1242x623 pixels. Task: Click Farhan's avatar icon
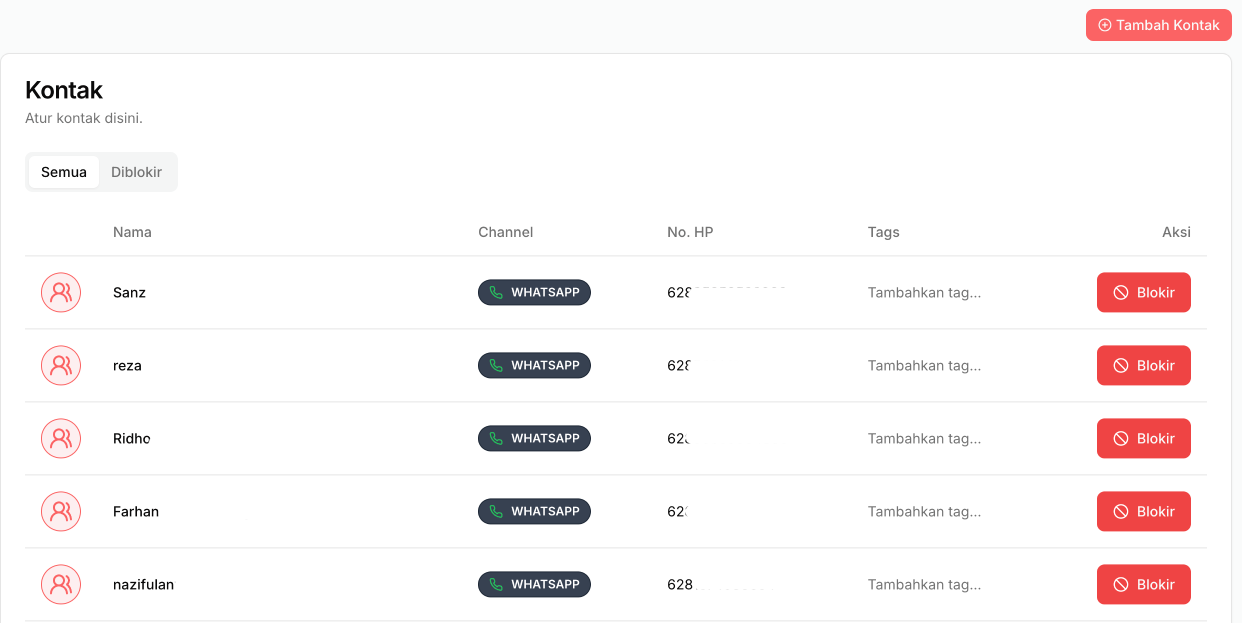(x=61, y=511)
